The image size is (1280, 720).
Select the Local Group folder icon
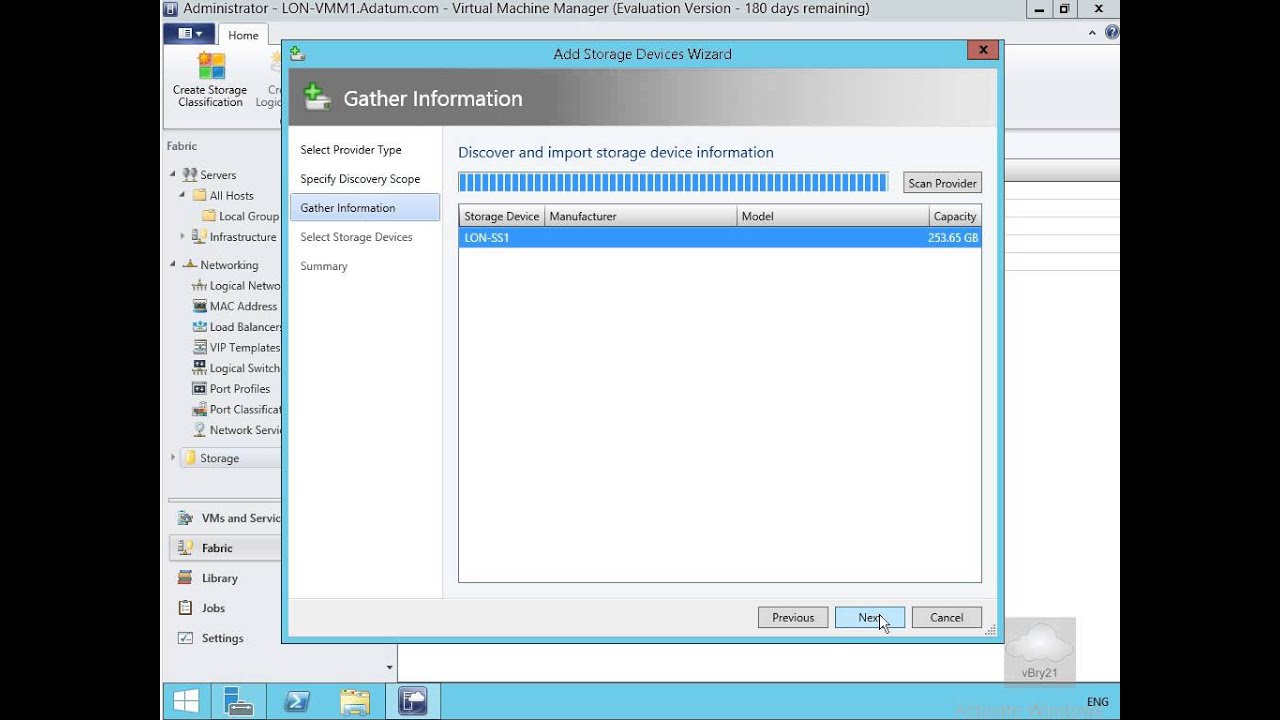209,216
